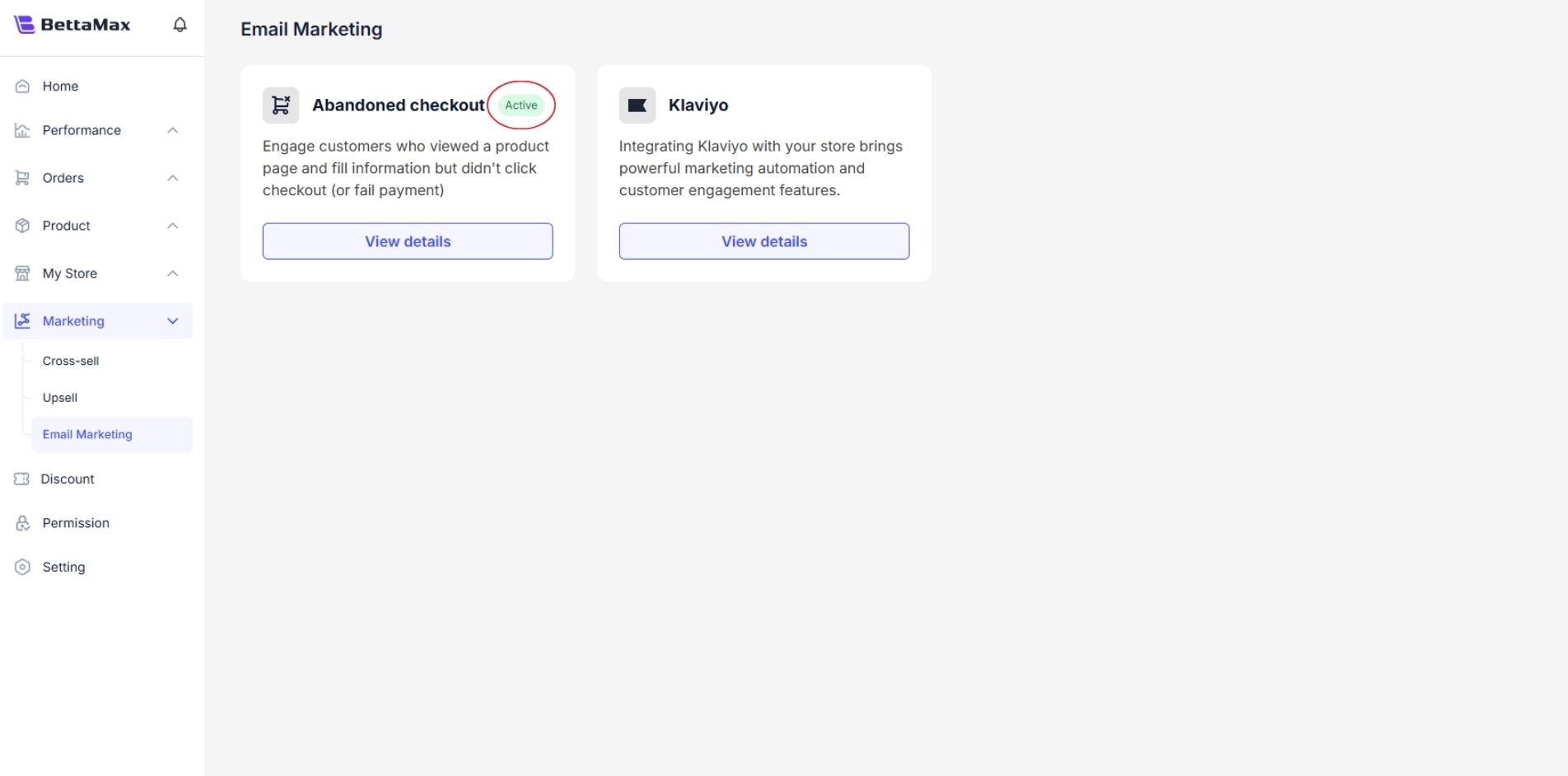Screen dimensions: 1568x776
Task: Collapse the Marketing section chevron
Action: click(173, 321)
